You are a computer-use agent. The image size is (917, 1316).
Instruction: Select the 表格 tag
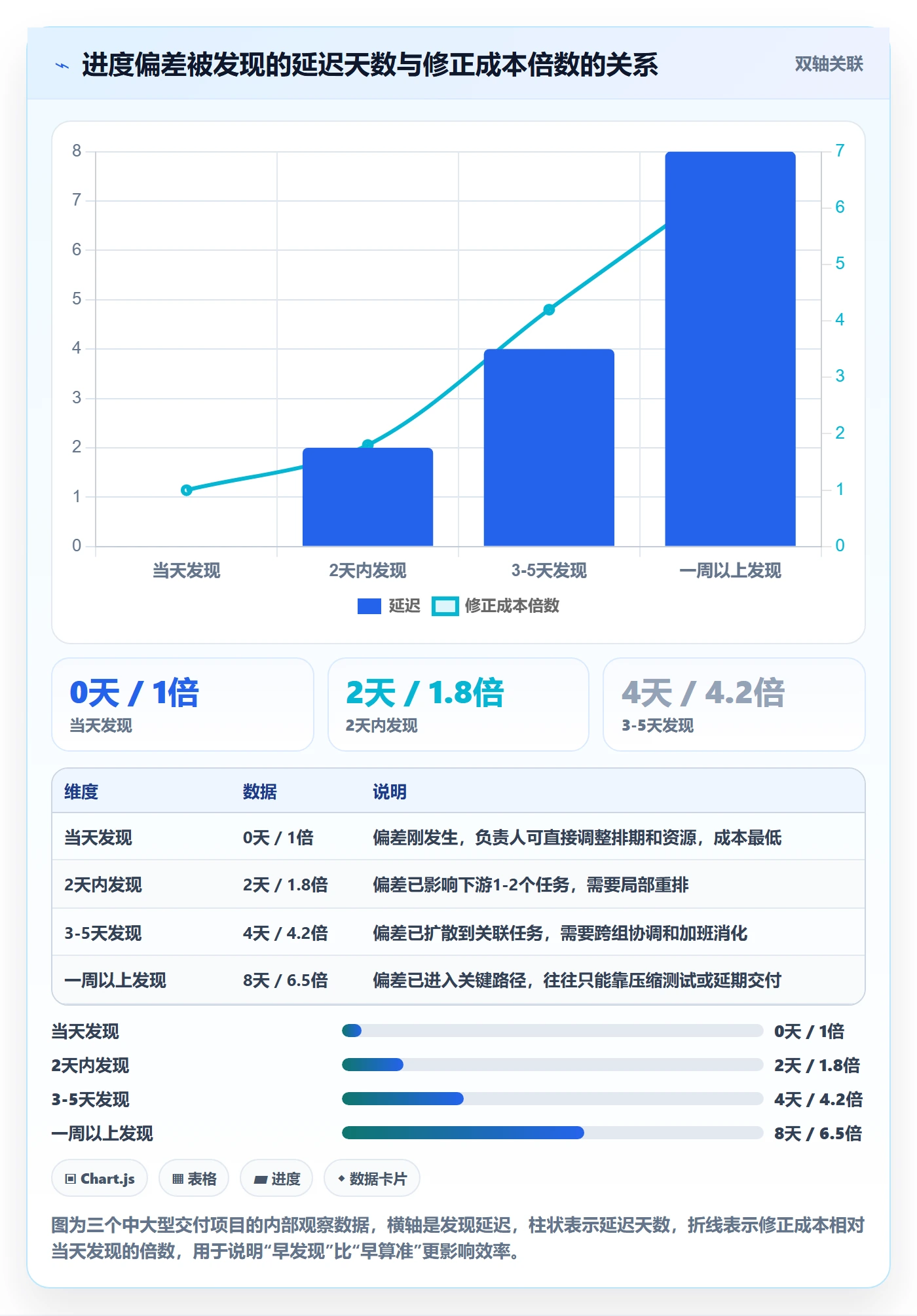tap(194, 1179)
